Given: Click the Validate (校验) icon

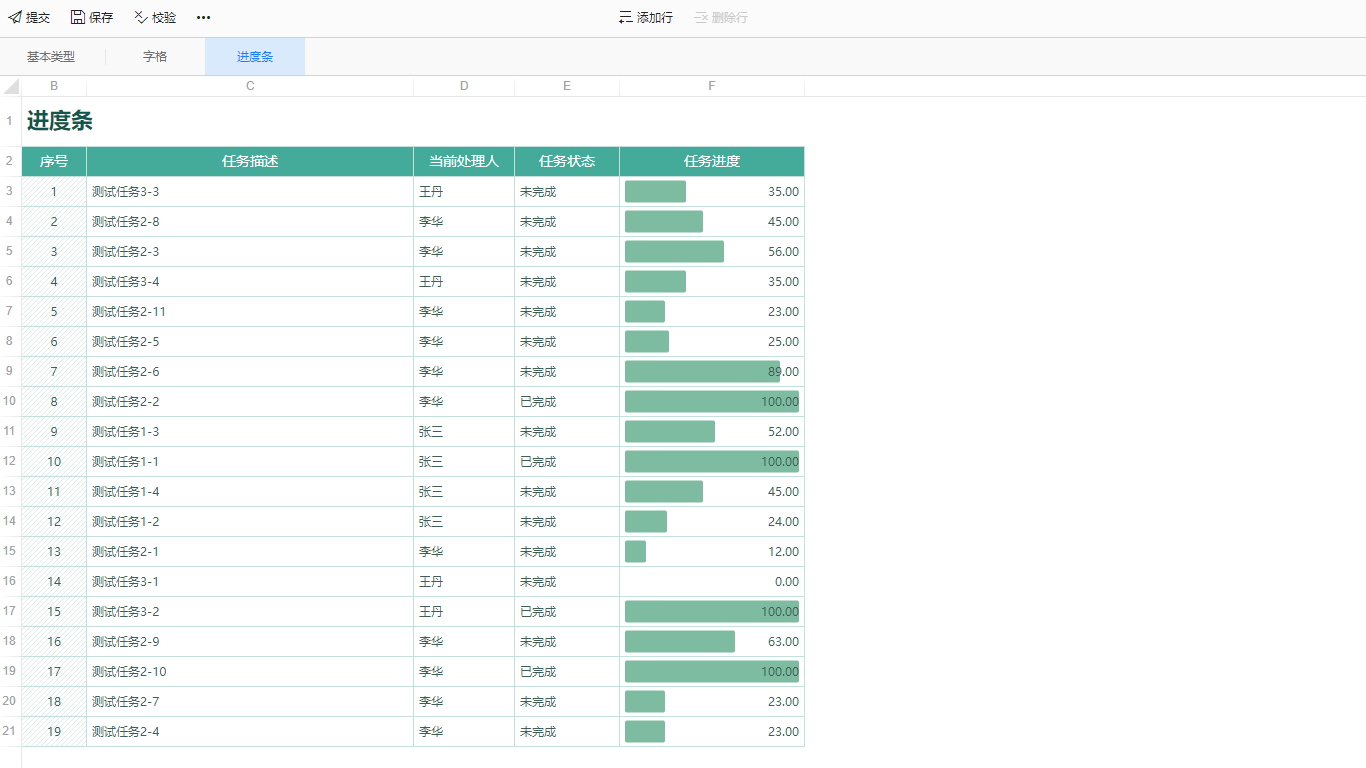Looking at the screenshot, I should point(141,18).
